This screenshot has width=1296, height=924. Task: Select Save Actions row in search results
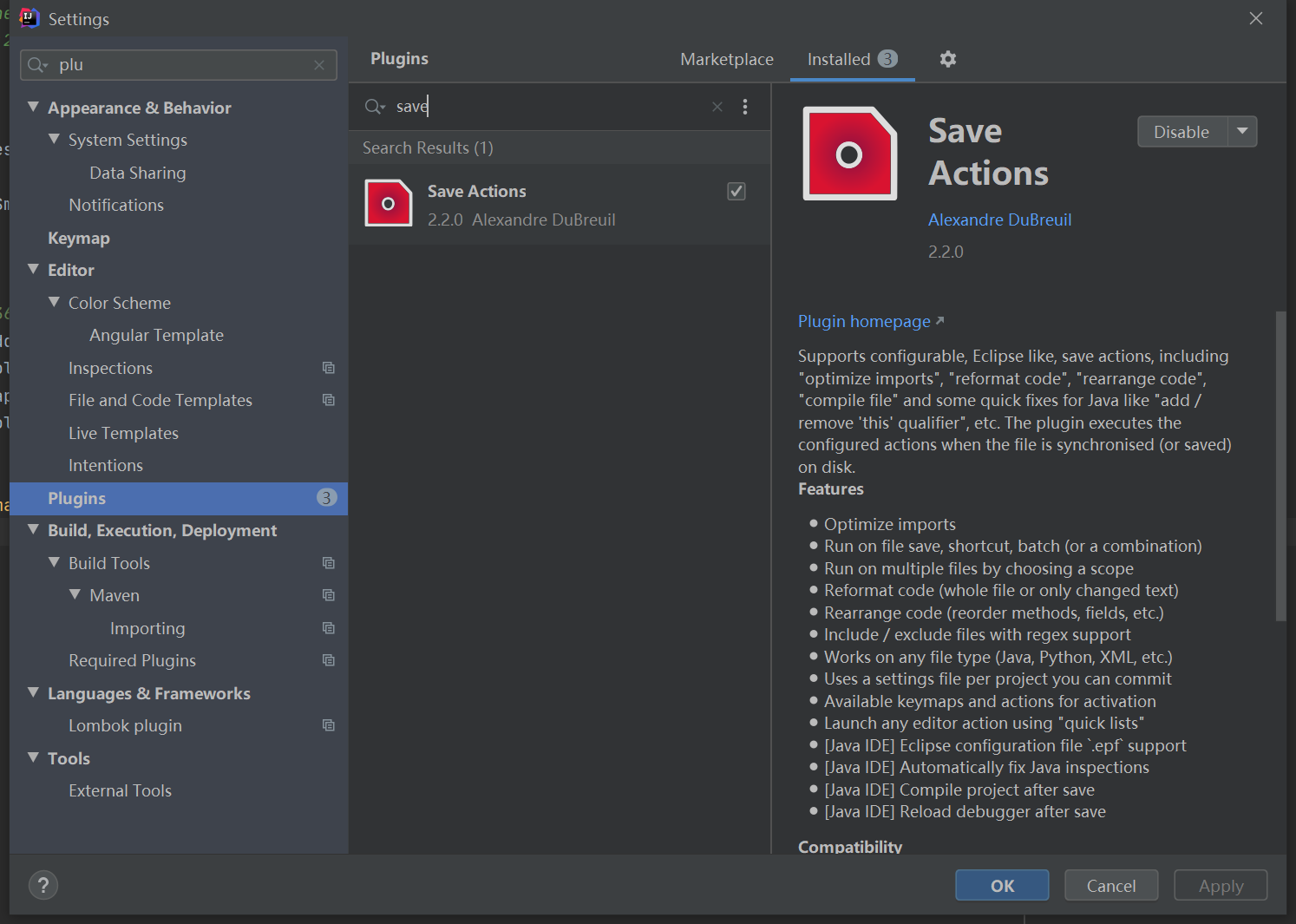click(560, 204)
